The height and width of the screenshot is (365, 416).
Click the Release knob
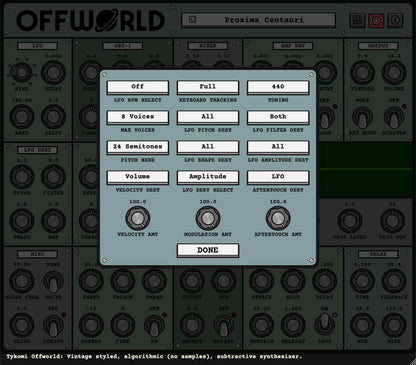[293, 325]
